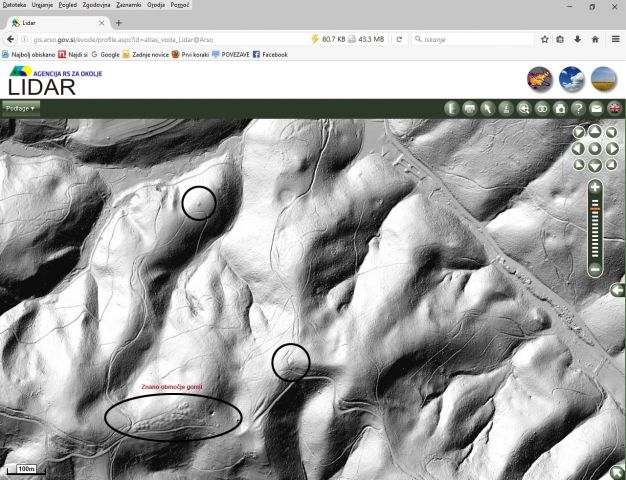Image resolution: width=626 pixels, height=480 pixels.
Task: Open the hamburger browser menu
Action: tap(615, 39)
